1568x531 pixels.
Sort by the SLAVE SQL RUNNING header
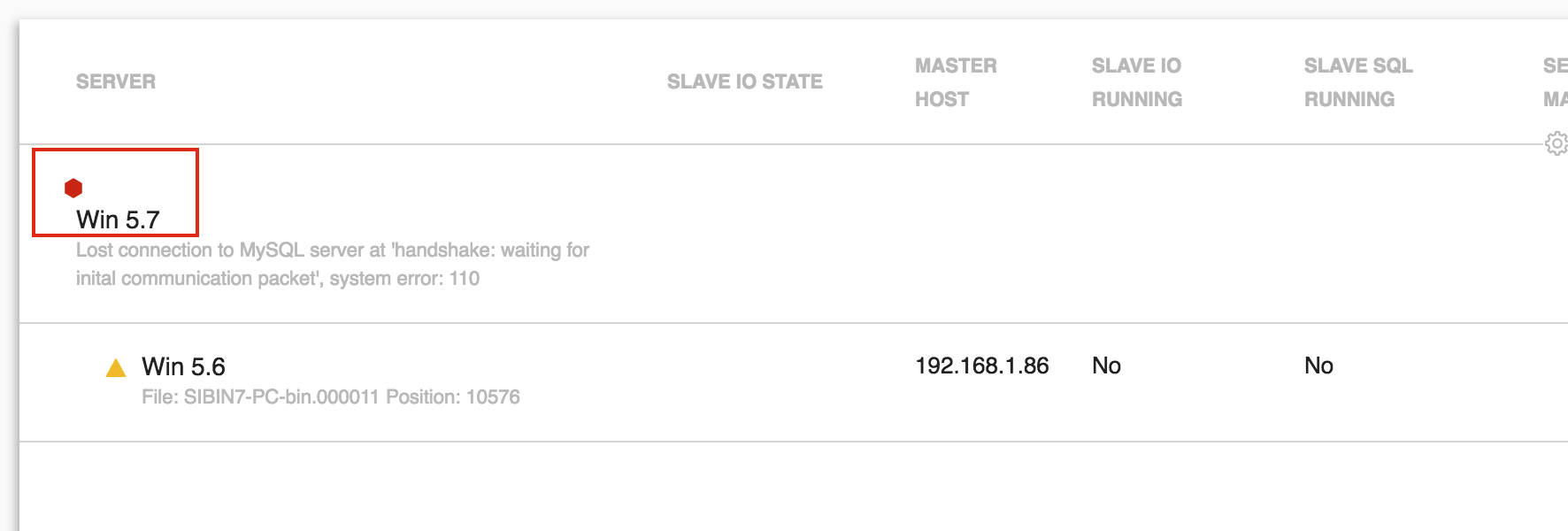coord(1357,82)
